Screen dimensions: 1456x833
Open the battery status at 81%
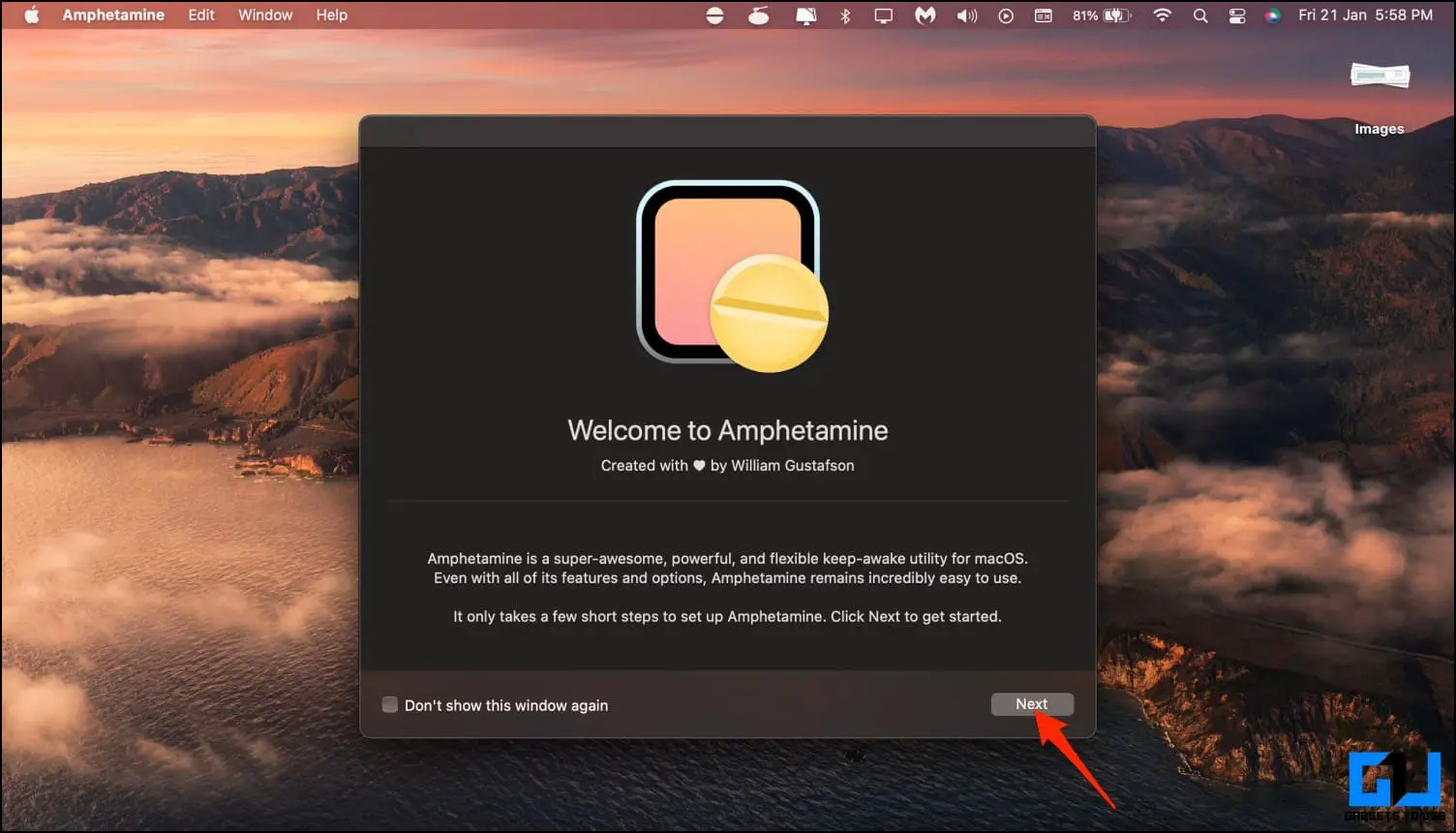1102,15
